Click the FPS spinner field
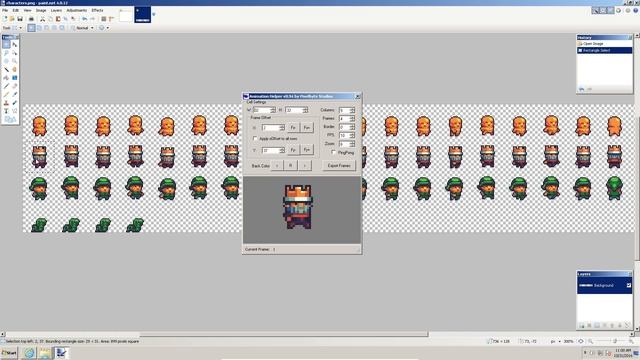 pyautogui.click(x=347, y=135)
